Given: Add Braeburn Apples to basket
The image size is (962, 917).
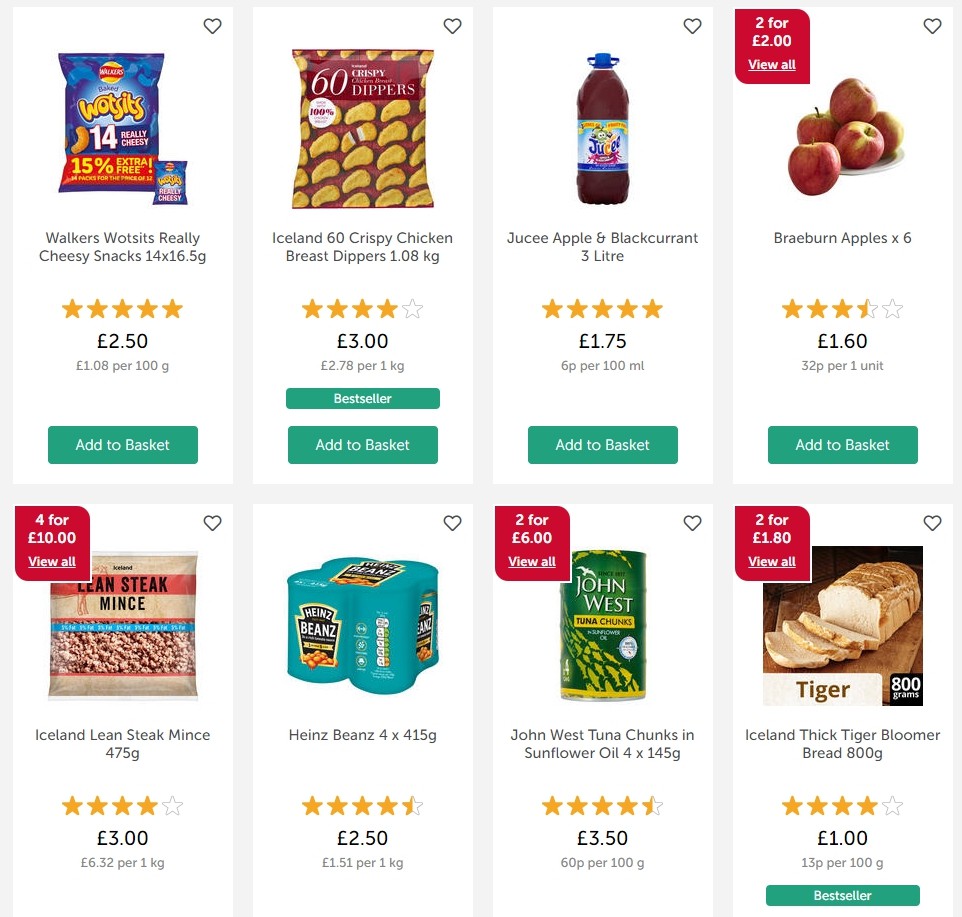Looking at the screenshot, I should (x=842, y=445).
